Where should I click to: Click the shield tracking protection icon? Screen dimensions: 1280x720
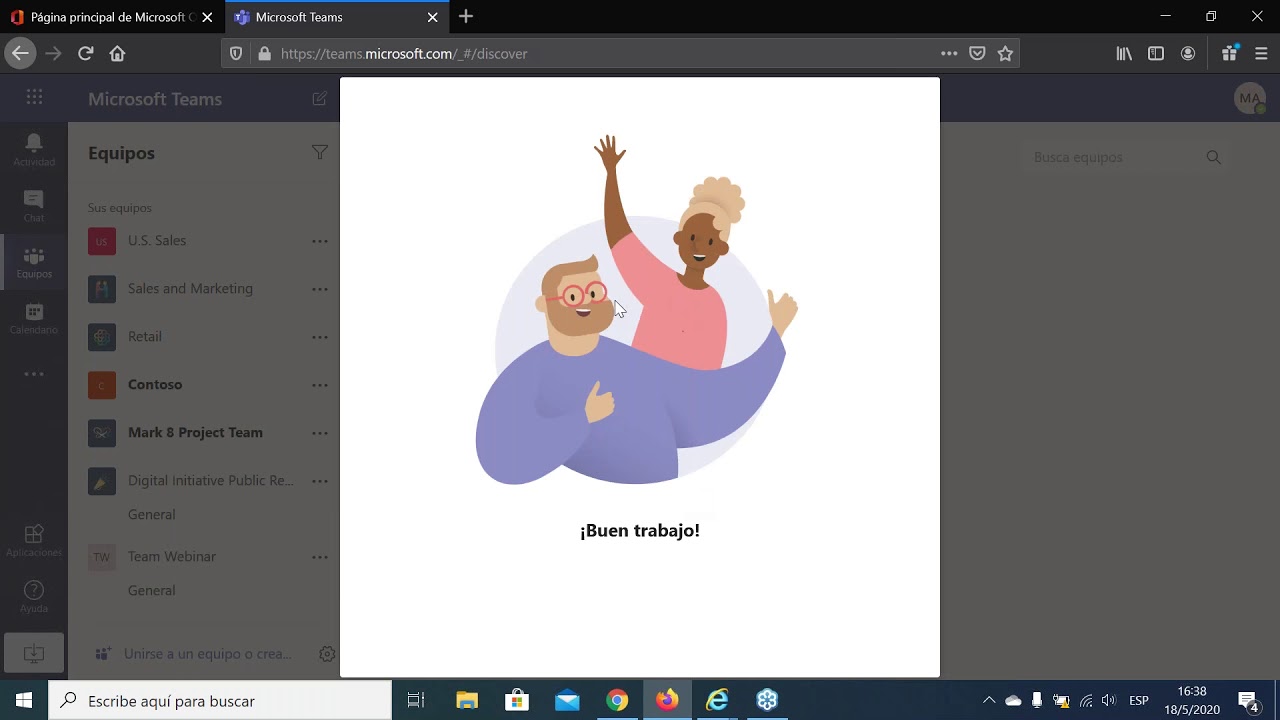(x=236, y=53)
